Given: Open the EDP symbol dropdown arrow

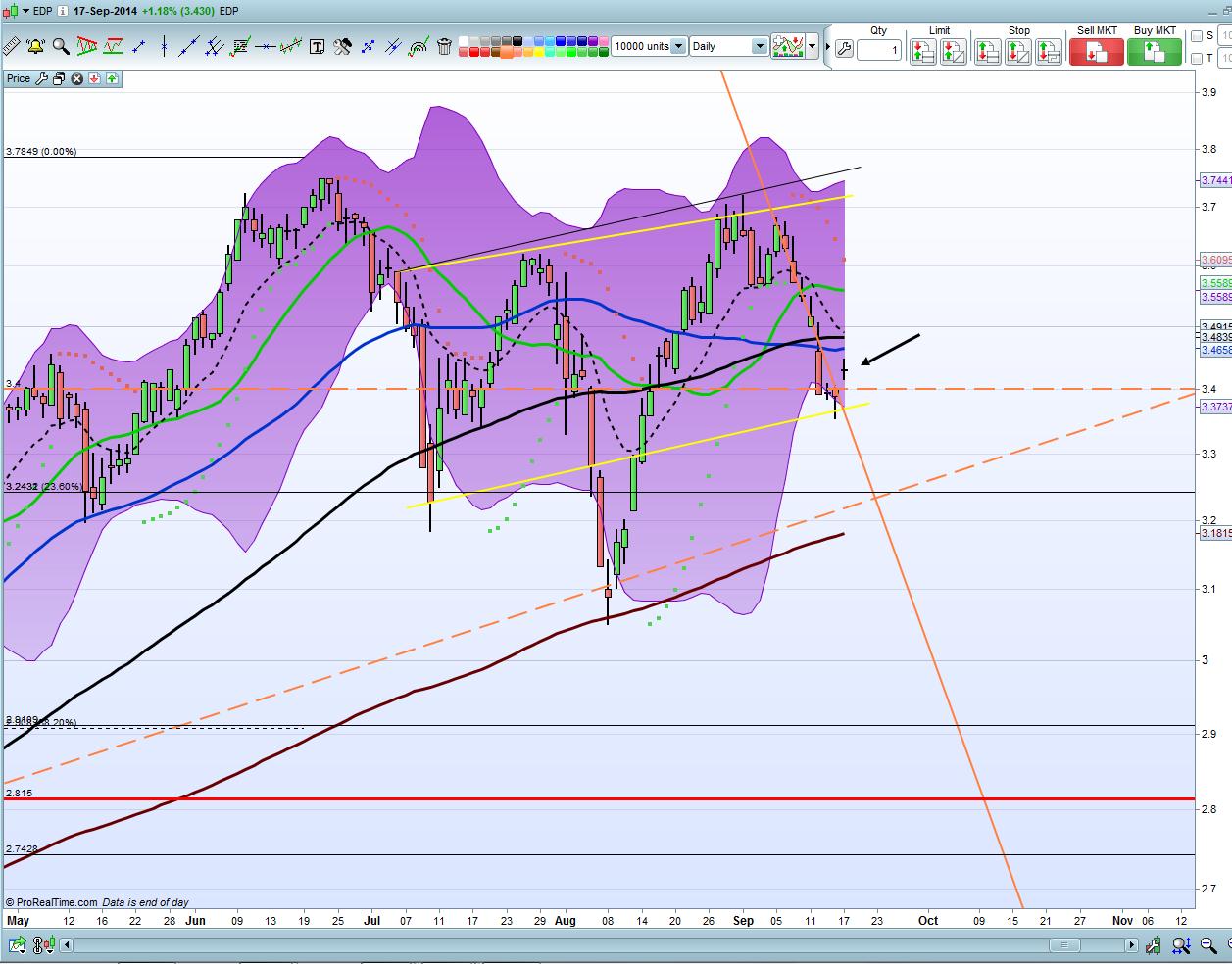Looking at the screenshot, I should (25, 11).
